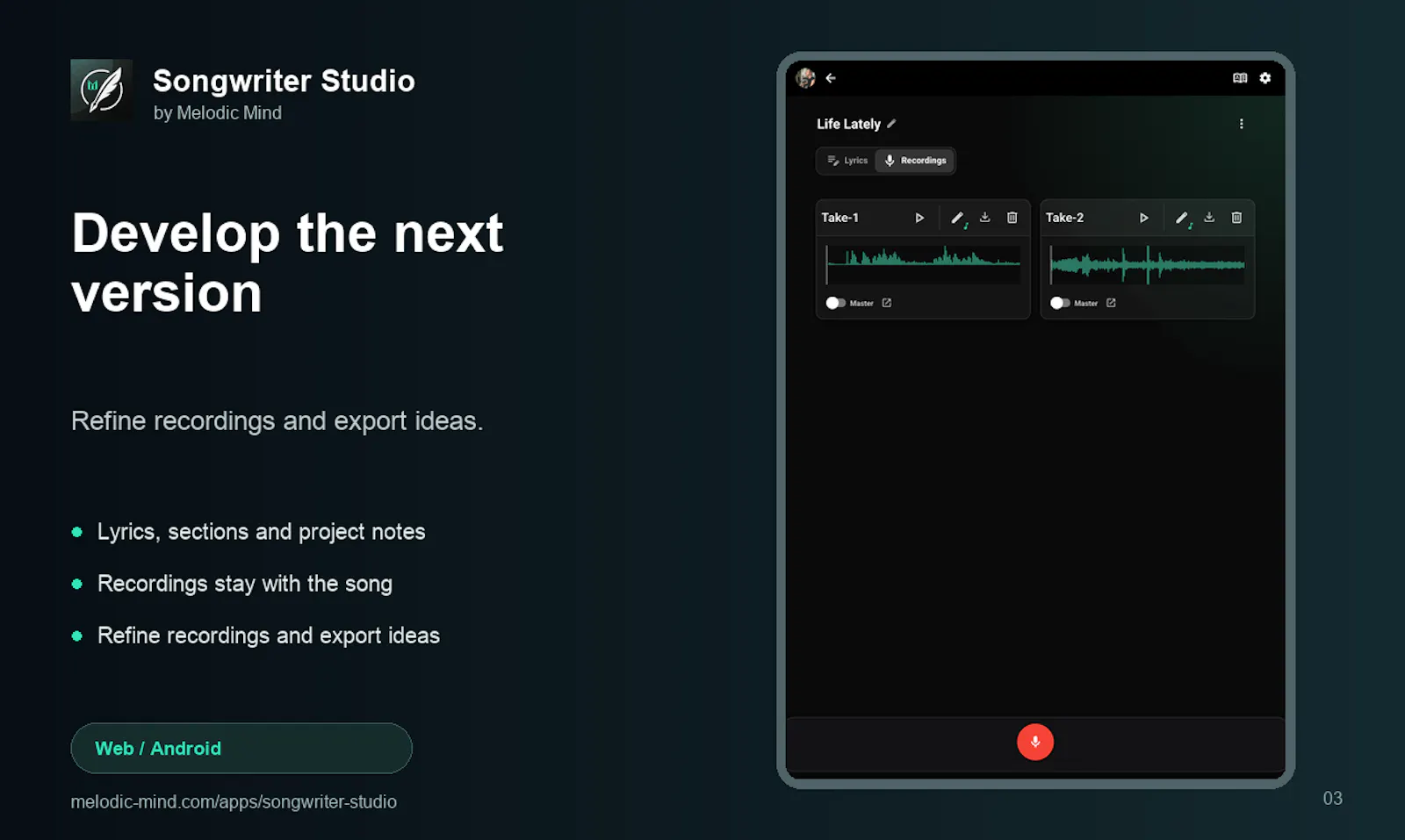Download the Take-1 recording

[985, 218]
